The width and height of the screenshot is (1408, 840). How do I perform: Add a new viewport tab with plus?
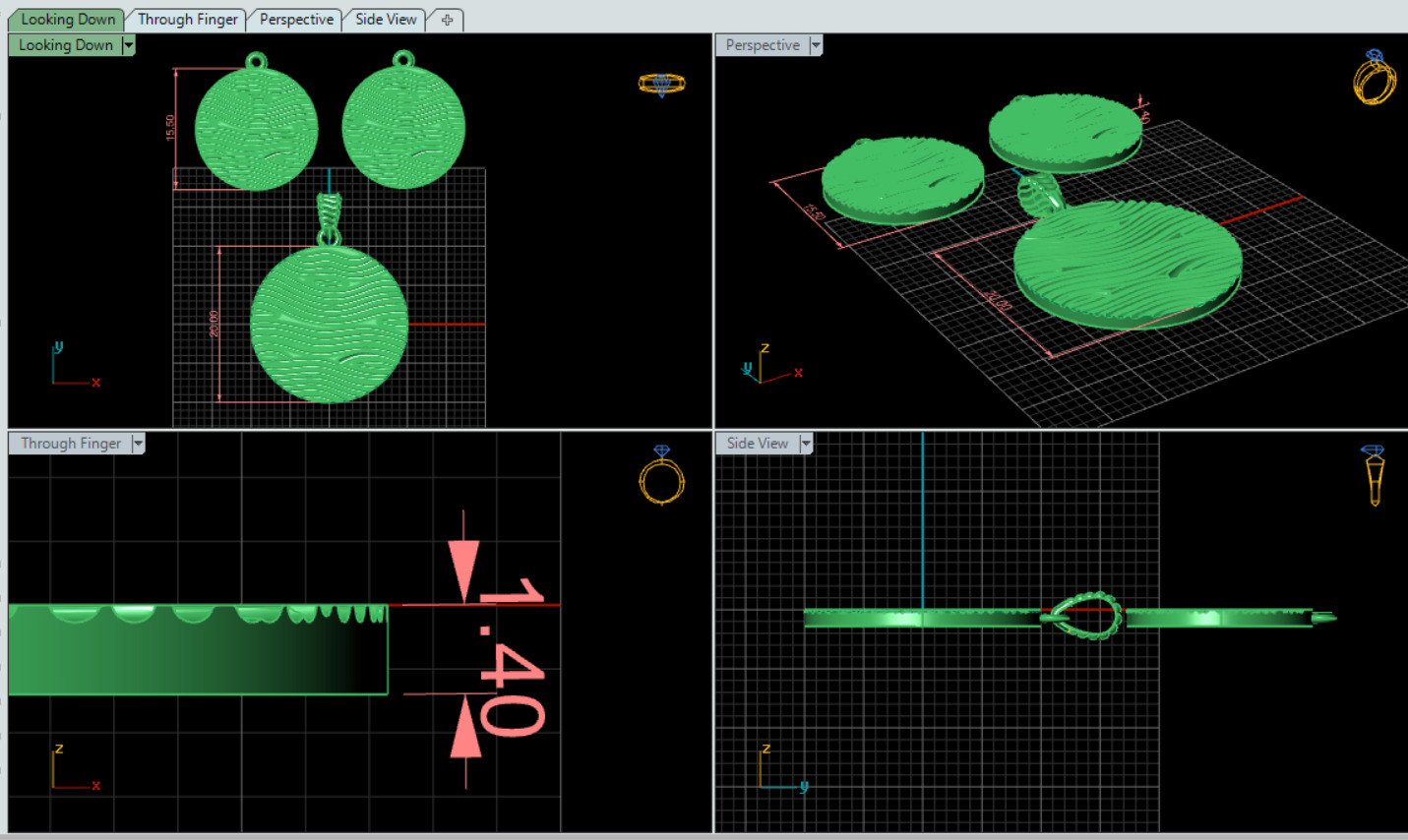[x=447, y=20]
